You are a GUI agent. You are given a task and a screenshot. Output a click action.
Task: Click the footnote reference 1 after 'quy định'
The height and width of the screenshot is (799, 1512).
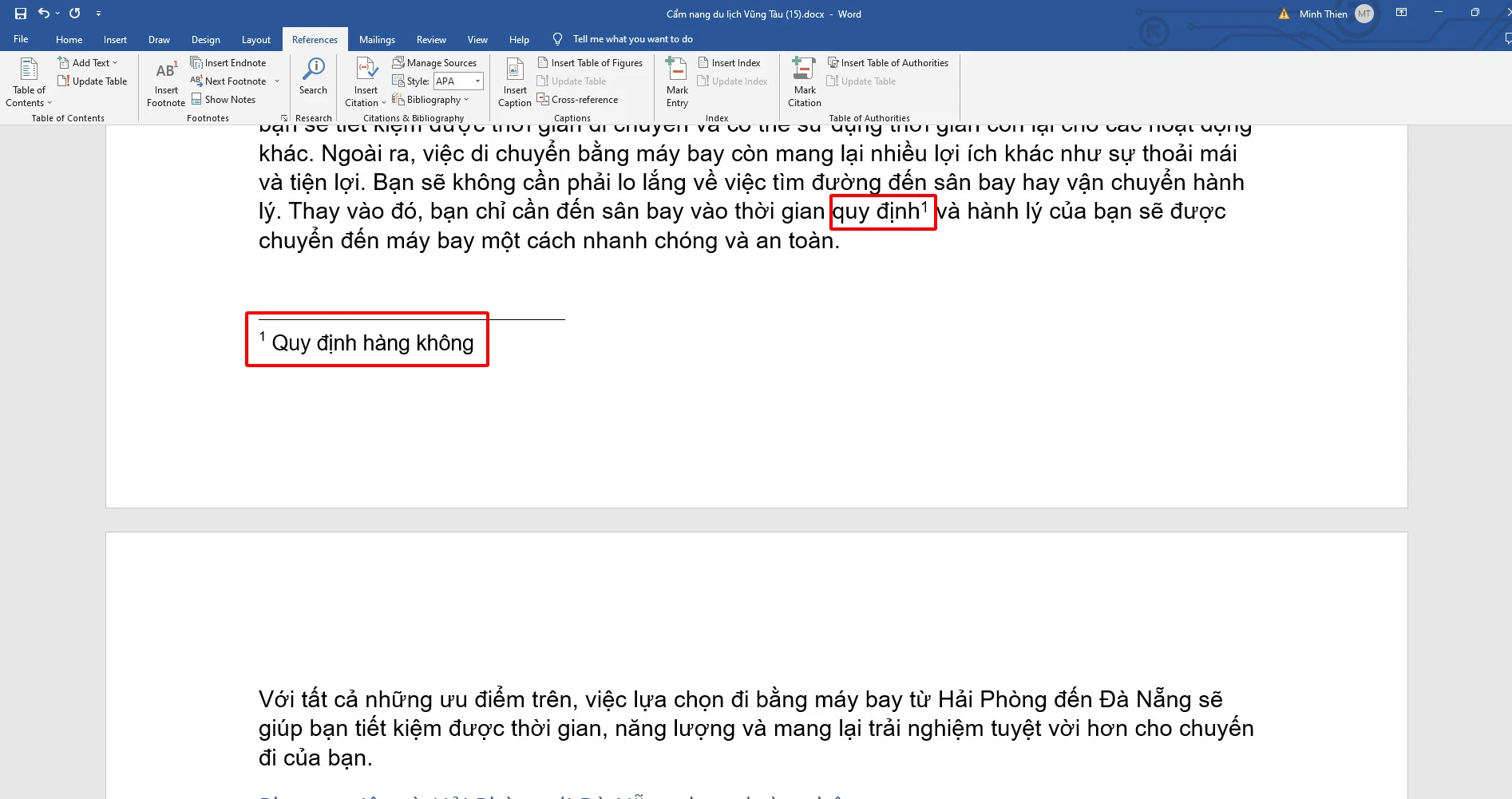[x=925, y=206]
